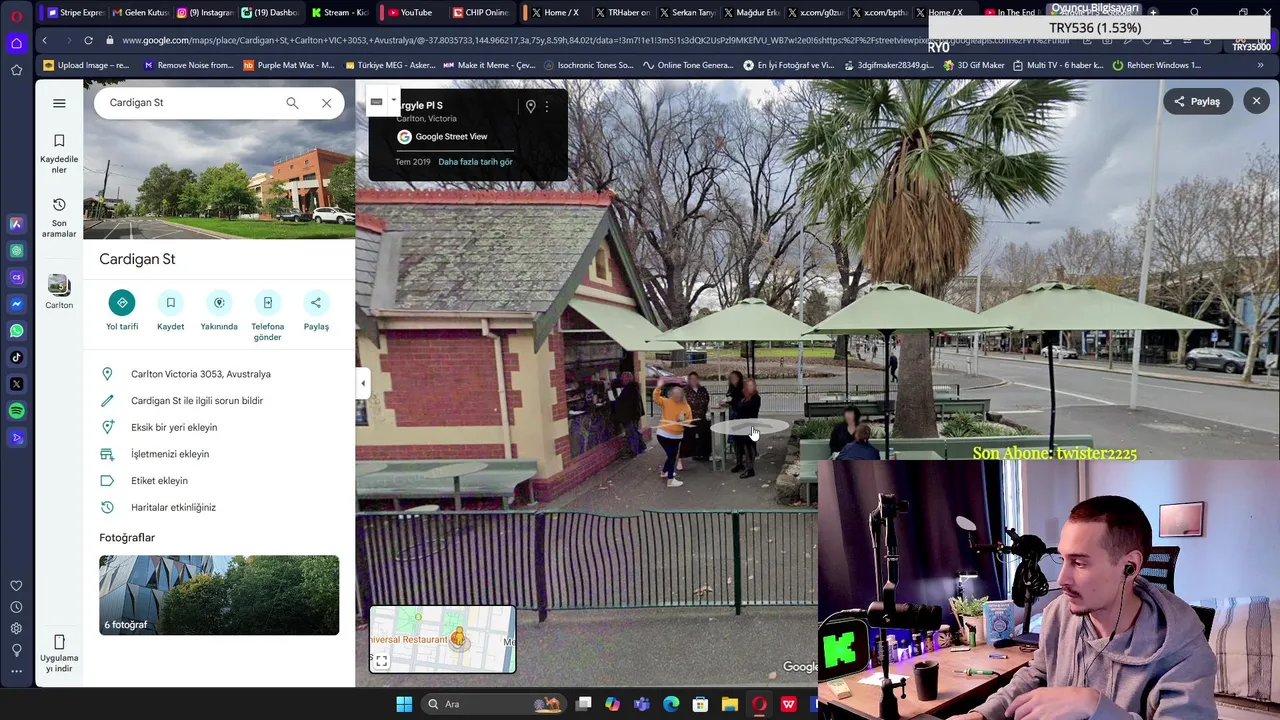Switch to the Stripe Express tab
This screenshot has height=720, width=1280.
tap(76, 12)
